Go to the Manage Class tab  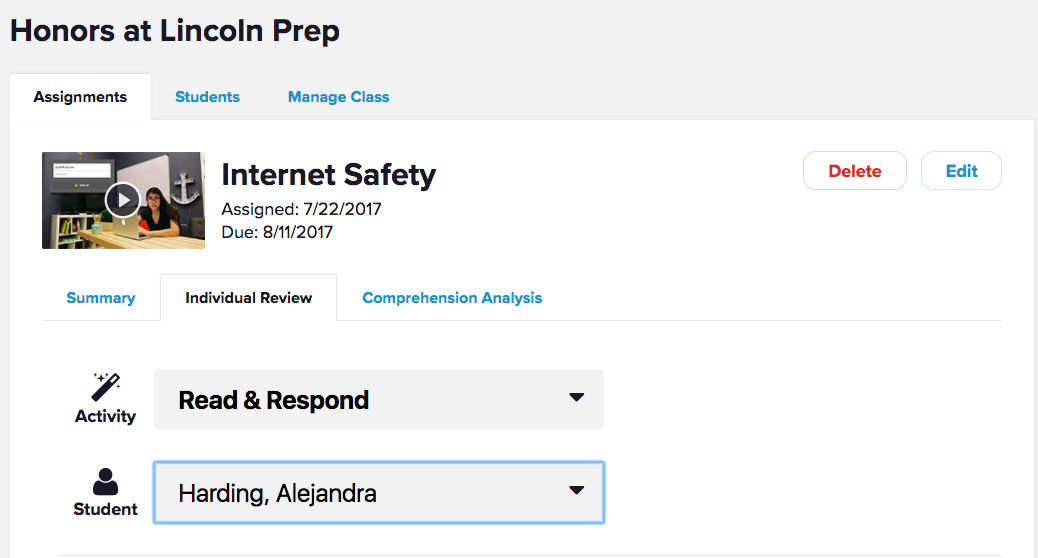coord(338,97)
